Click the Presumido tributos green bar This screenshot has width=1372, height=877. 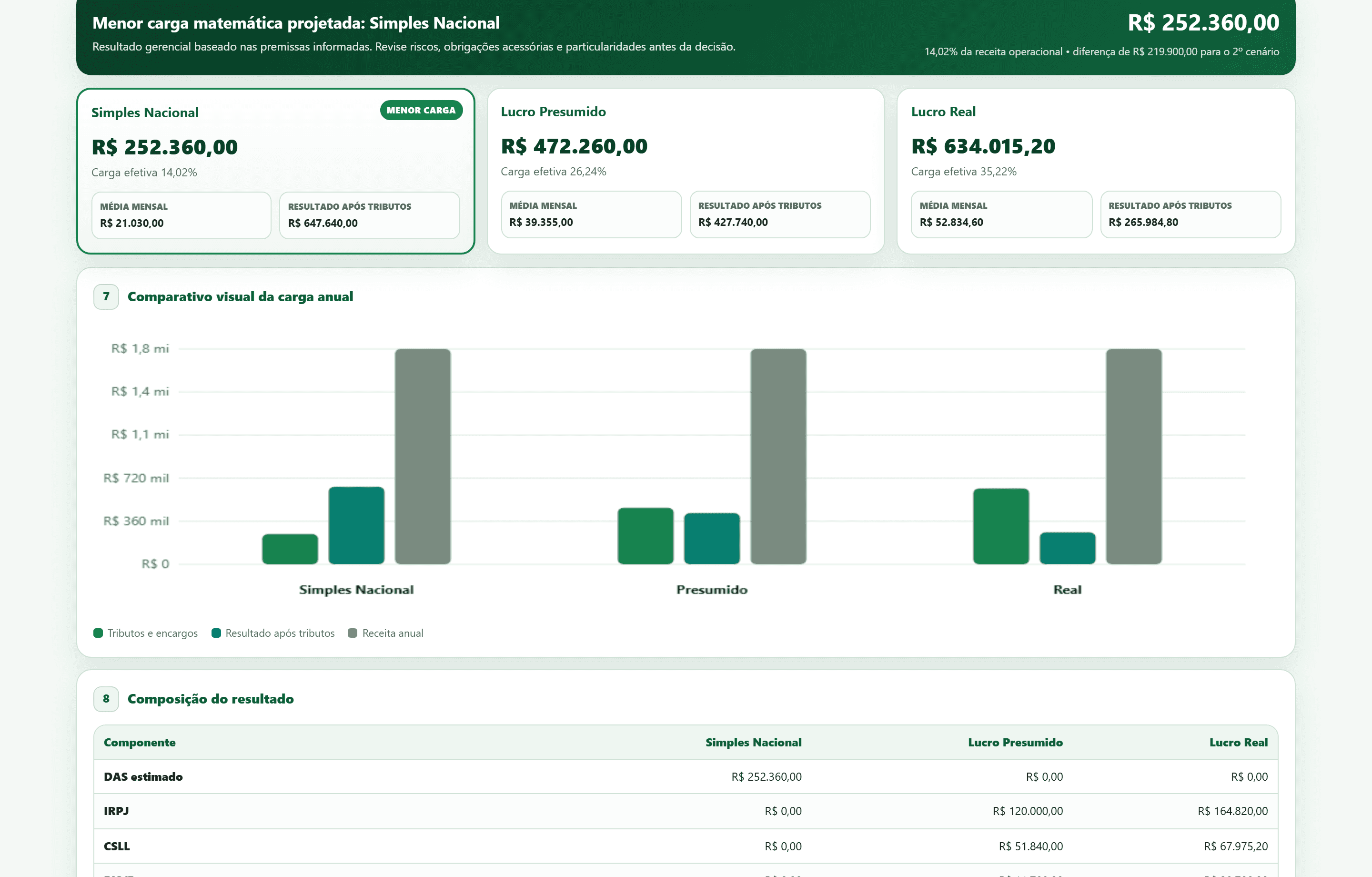pyautogui.click(x=646, y=536)
